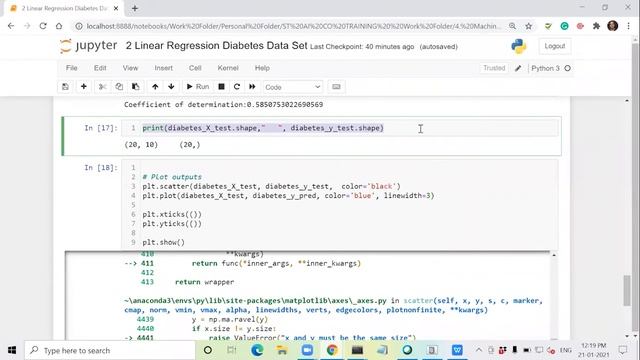
Task: Open Cortana circle on taskbar
Action: point(208,350)
